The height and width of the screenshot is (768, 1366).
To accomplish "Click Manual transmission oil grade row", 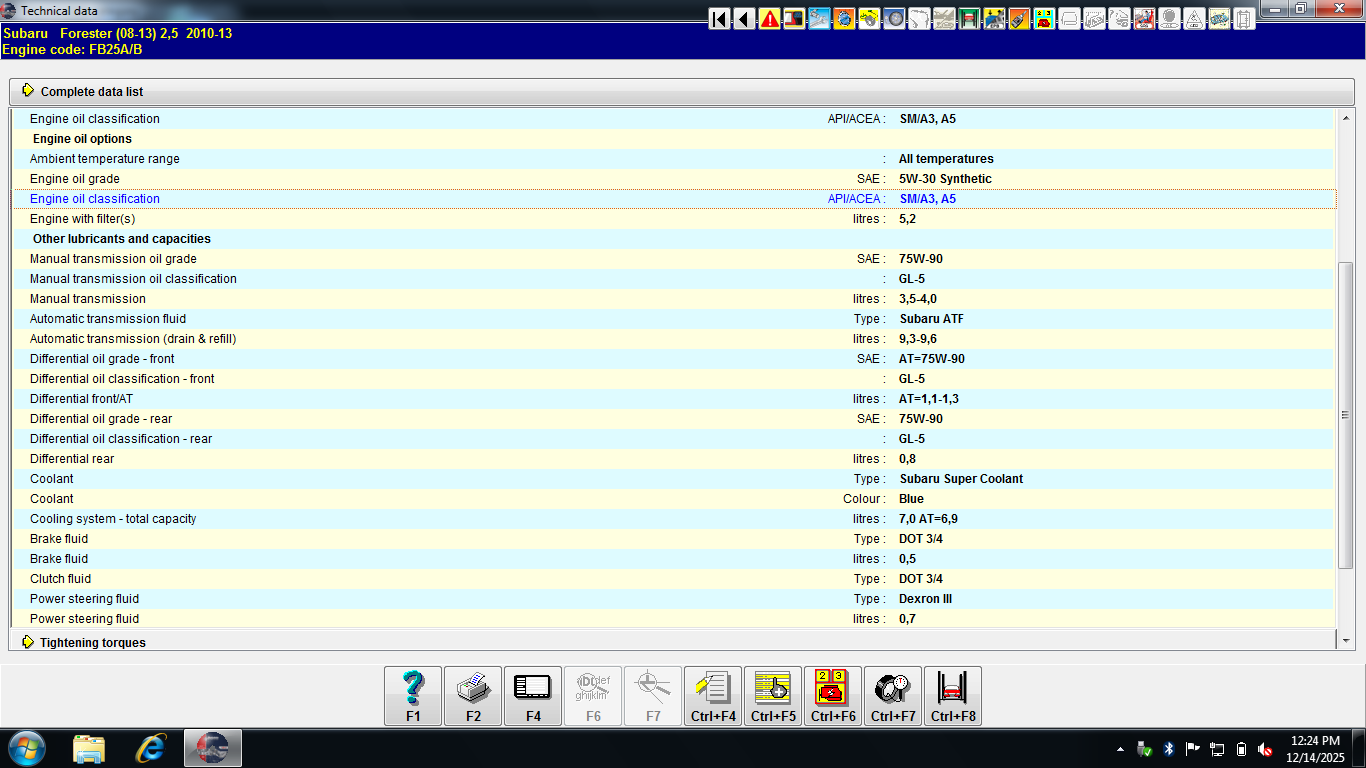I will coord(674,259).
